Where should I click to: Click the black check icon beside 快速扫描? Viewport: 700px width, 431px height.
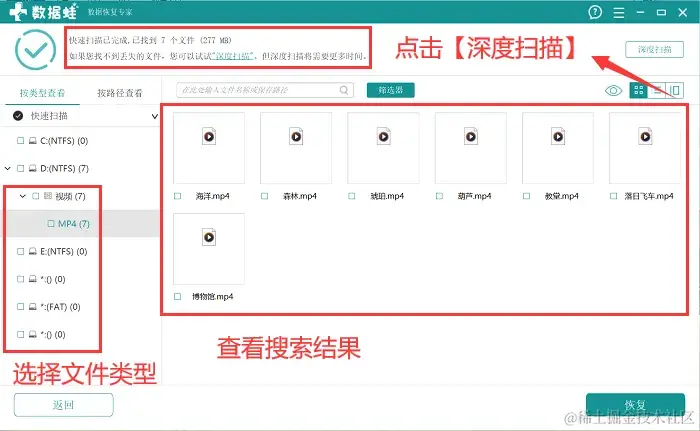point(18,116)
